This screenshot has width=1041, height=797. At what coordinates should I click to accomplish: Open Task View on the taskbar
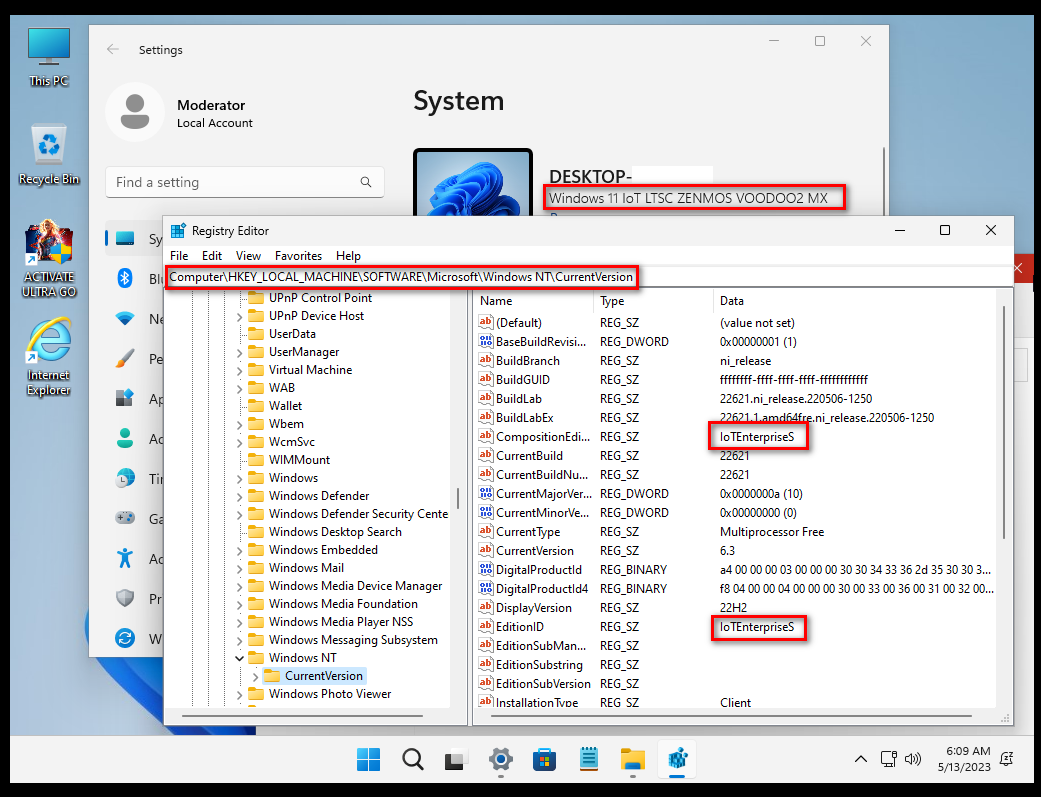click(x=456, y=759)
